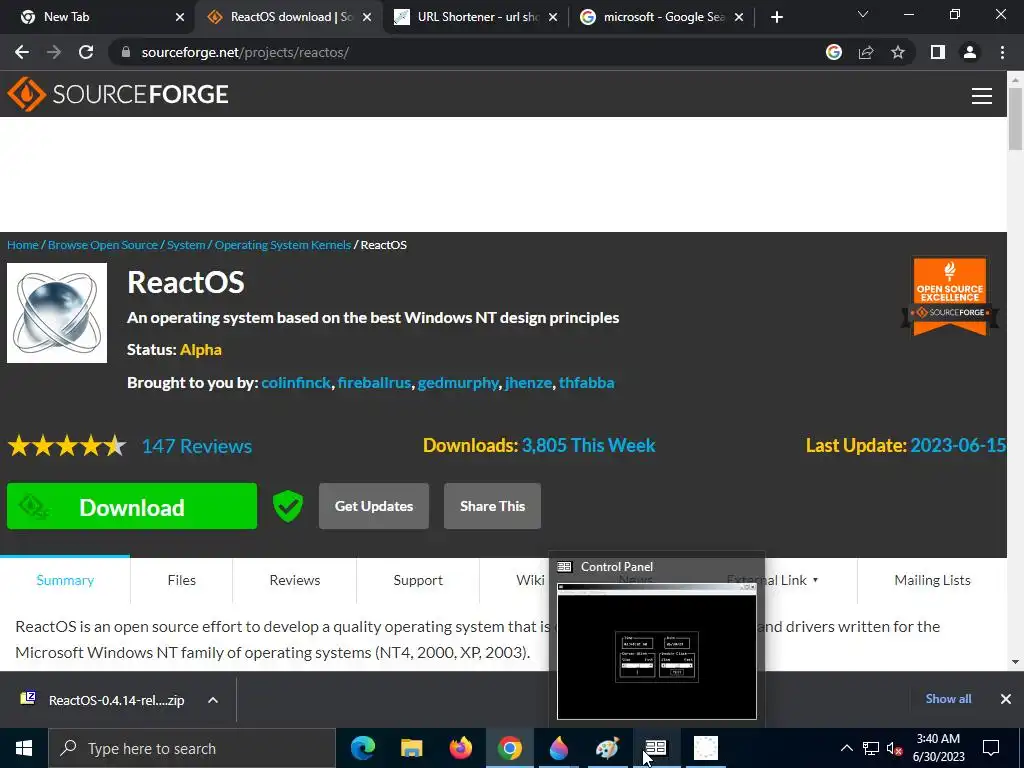
Task: Open the Windows Start menu
Action: pos(24,748)
